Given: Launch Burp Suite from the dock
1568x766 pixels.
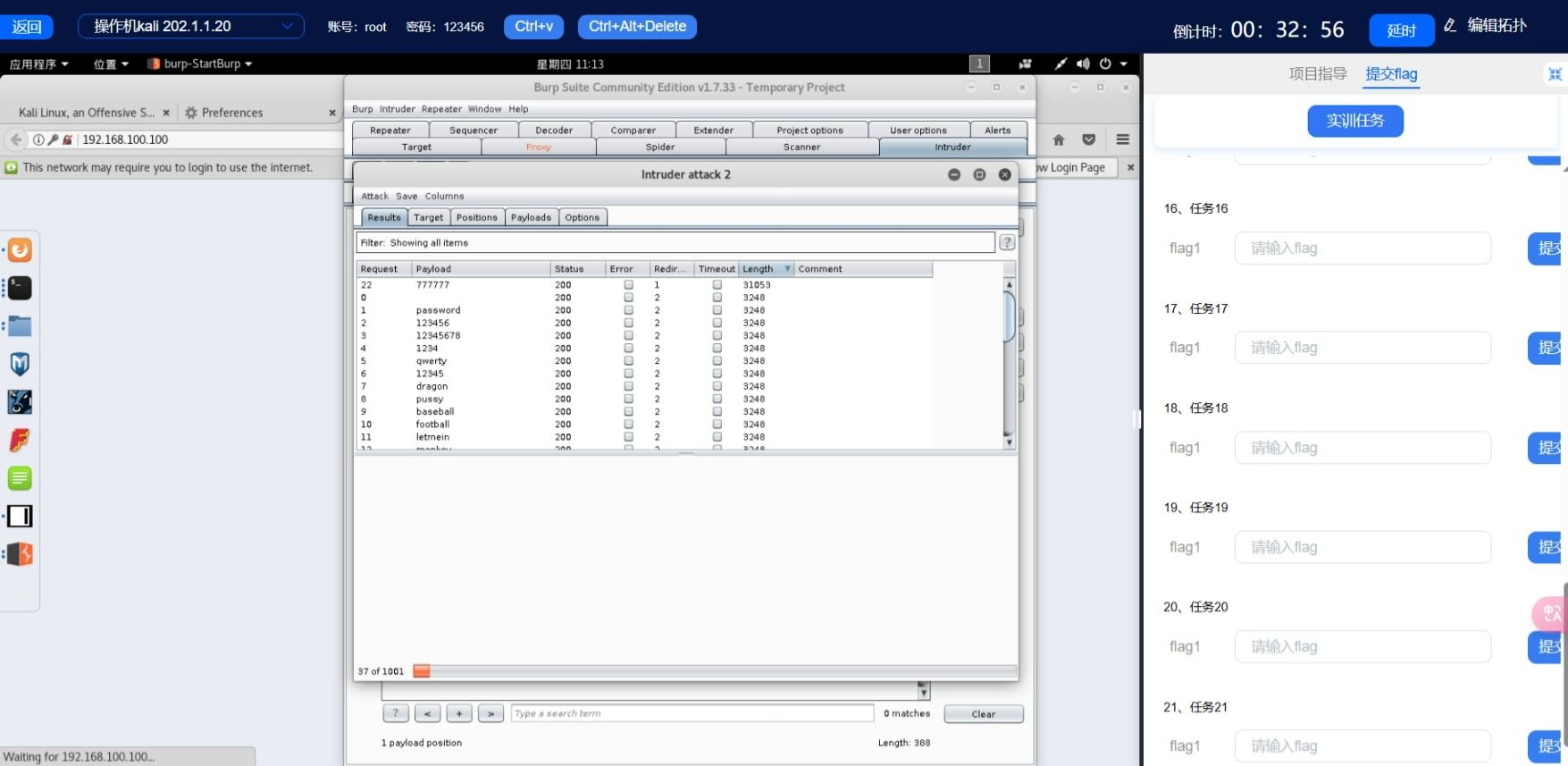Looking at the screenshot, I should [20, 554].
